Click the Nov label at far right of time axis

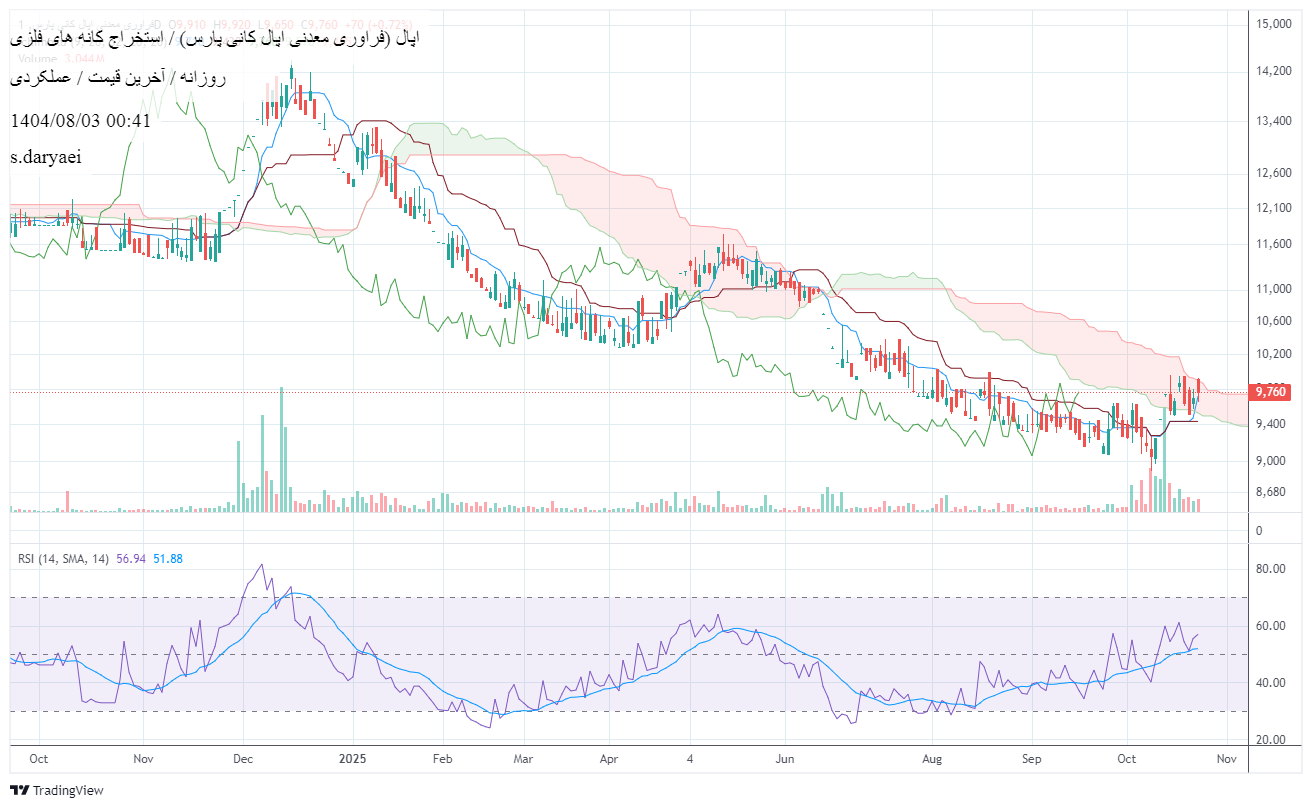[x=1227, y=759]
